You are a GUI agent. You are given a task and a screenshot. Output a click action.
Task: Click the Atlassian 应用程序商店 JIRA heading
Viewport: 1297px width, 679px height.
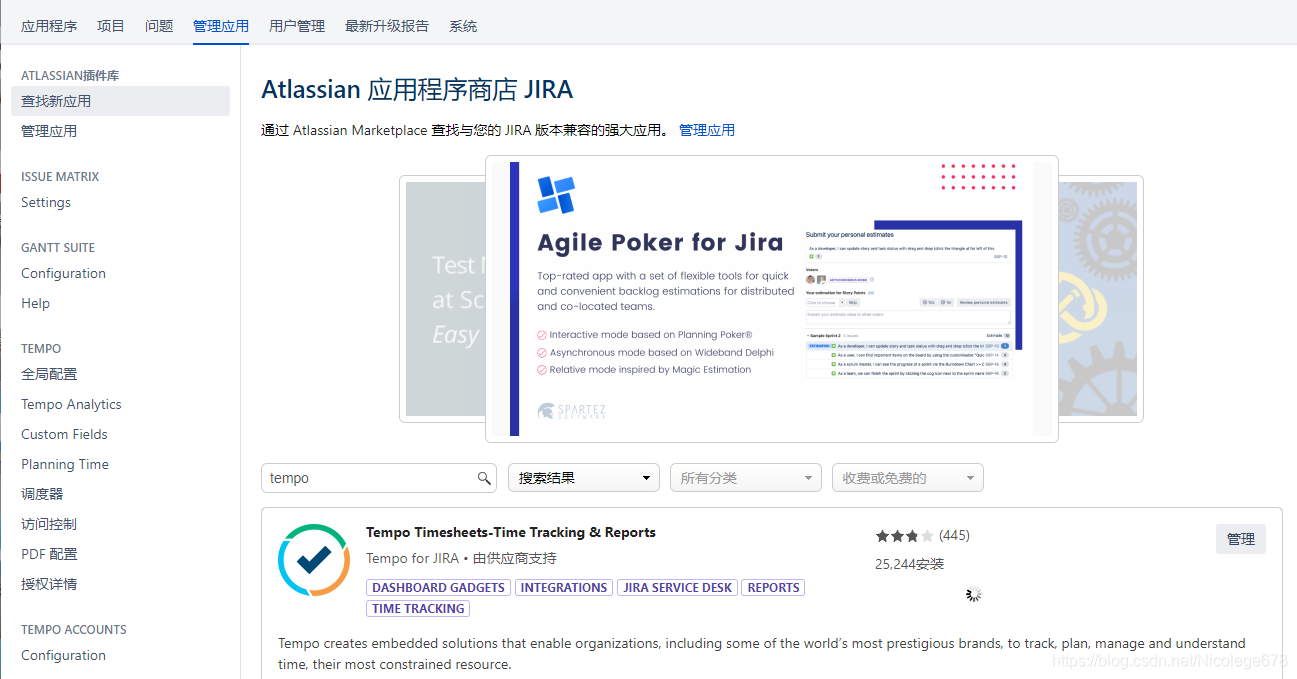point(417,89)
